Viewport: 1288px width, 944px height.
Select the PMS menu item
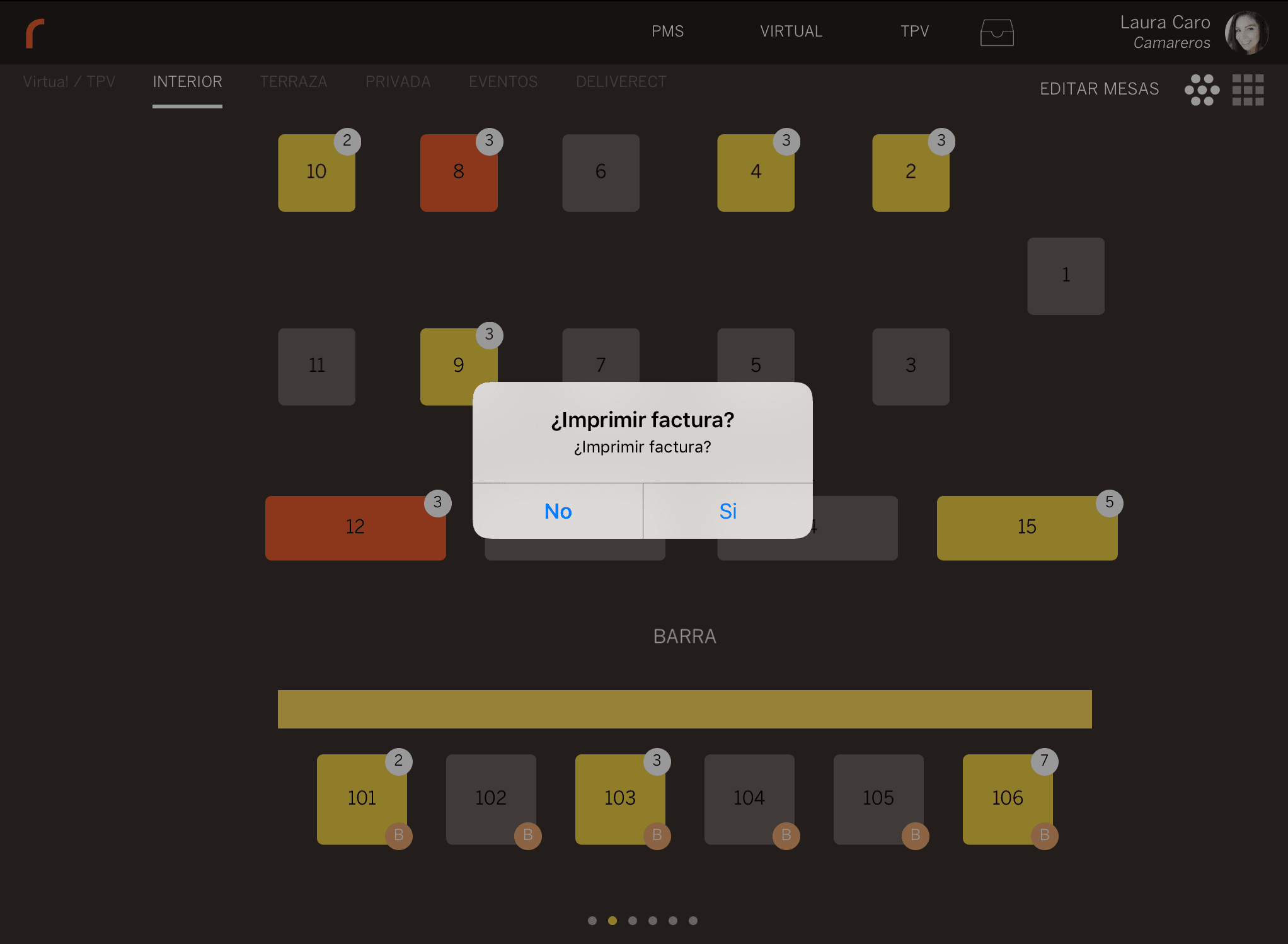[667, 32]
